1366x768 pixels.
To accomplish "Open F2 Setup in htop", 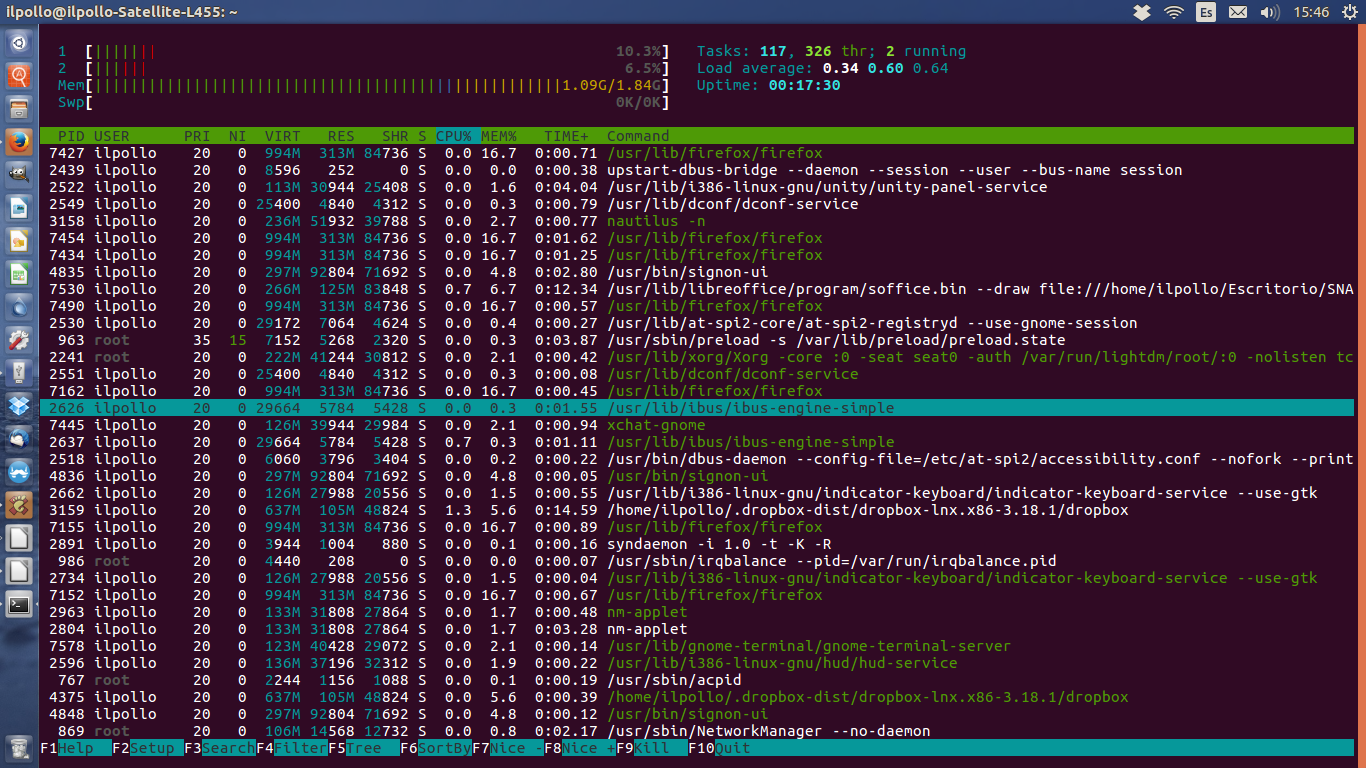I will tap(148, 748).
